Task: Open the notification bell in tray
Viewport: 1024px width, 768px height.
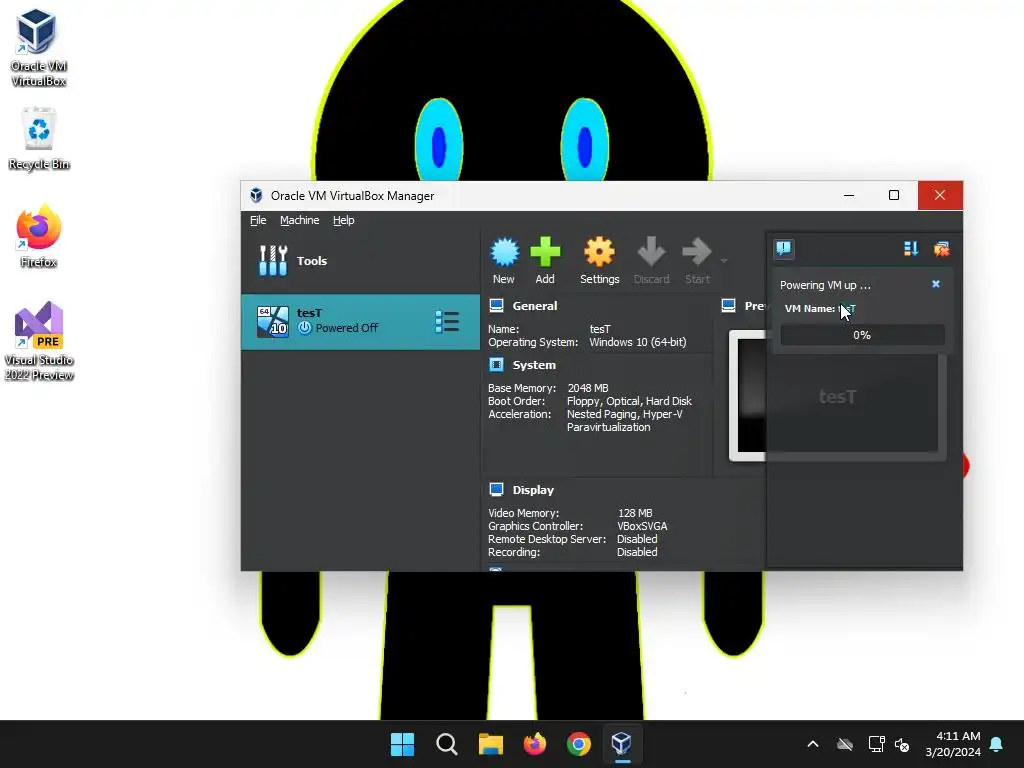Action: (997, 744)
